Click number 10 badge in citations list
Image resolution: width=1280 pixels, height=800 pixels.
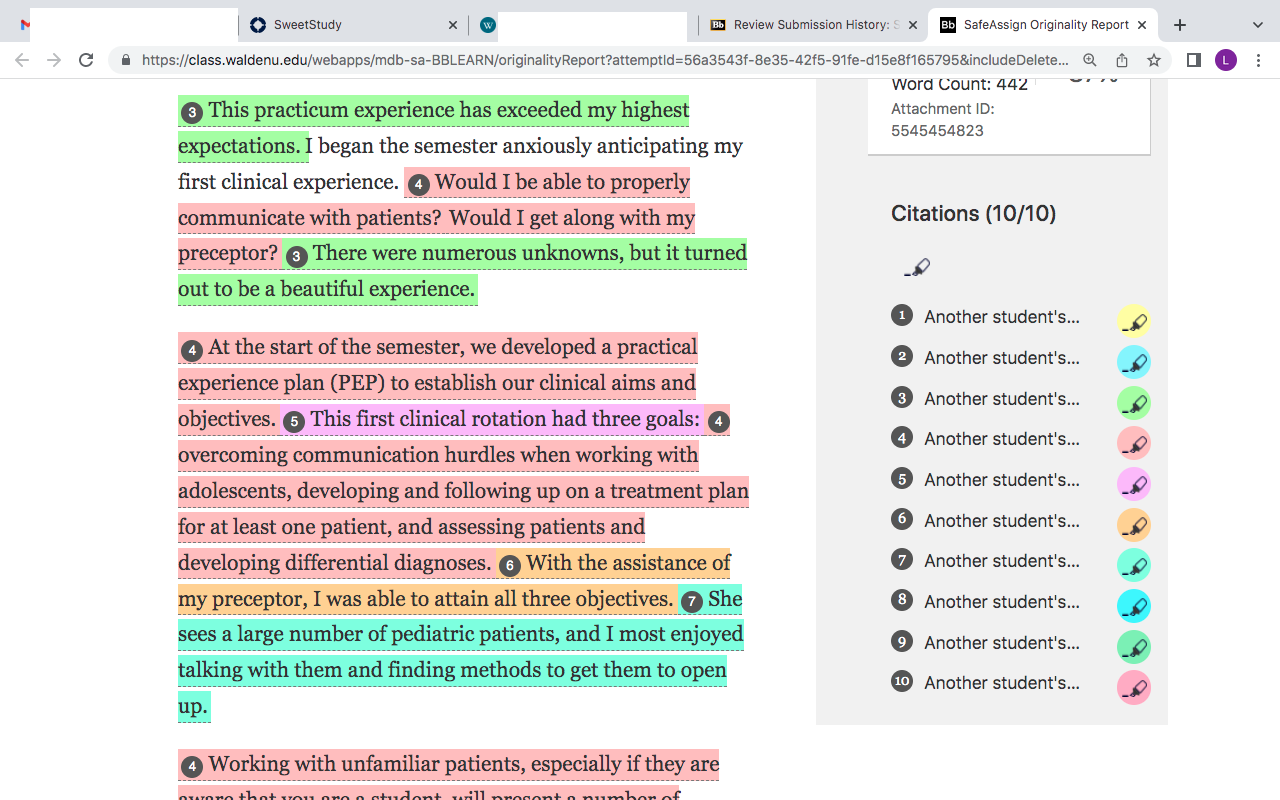click(902, 682)
